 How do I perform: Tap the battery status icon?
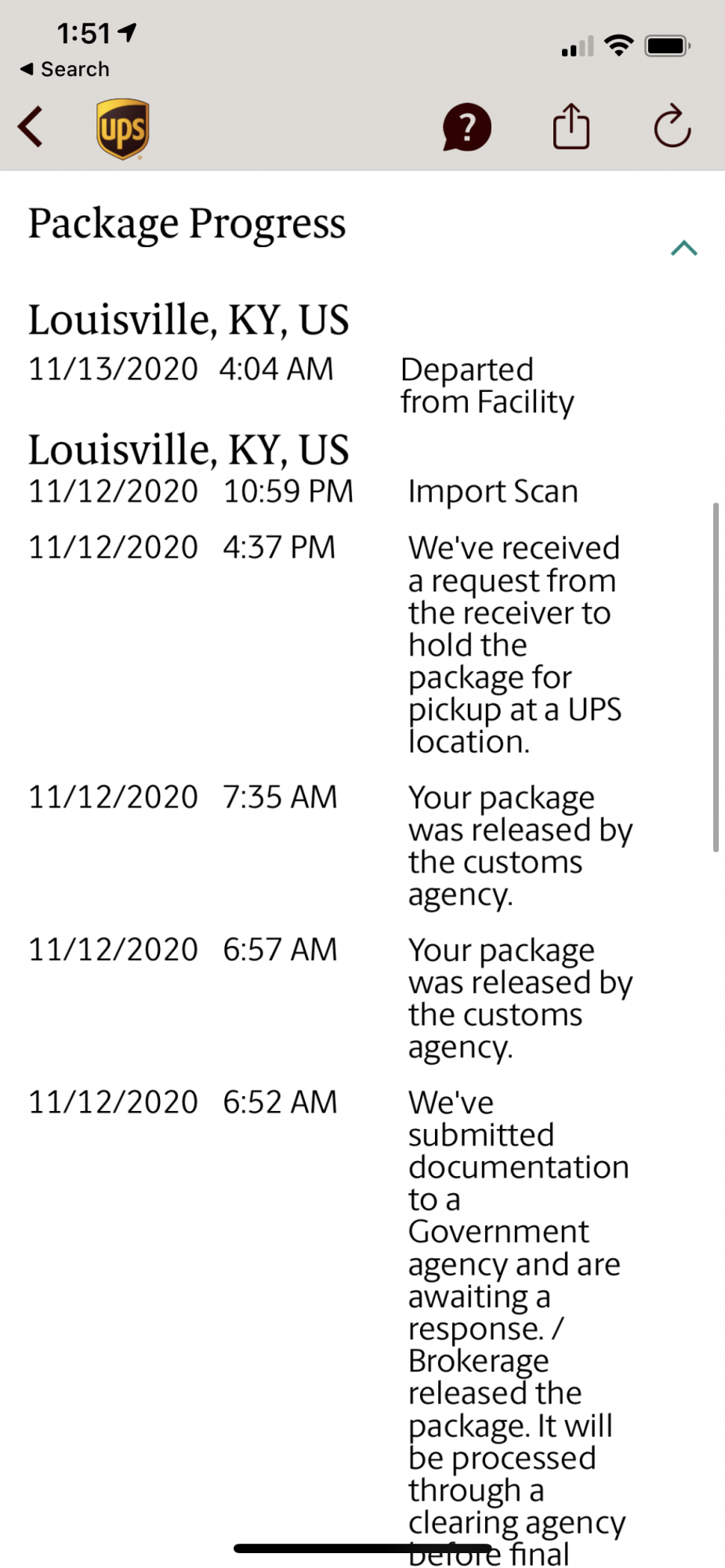click(x=668, y=45)
